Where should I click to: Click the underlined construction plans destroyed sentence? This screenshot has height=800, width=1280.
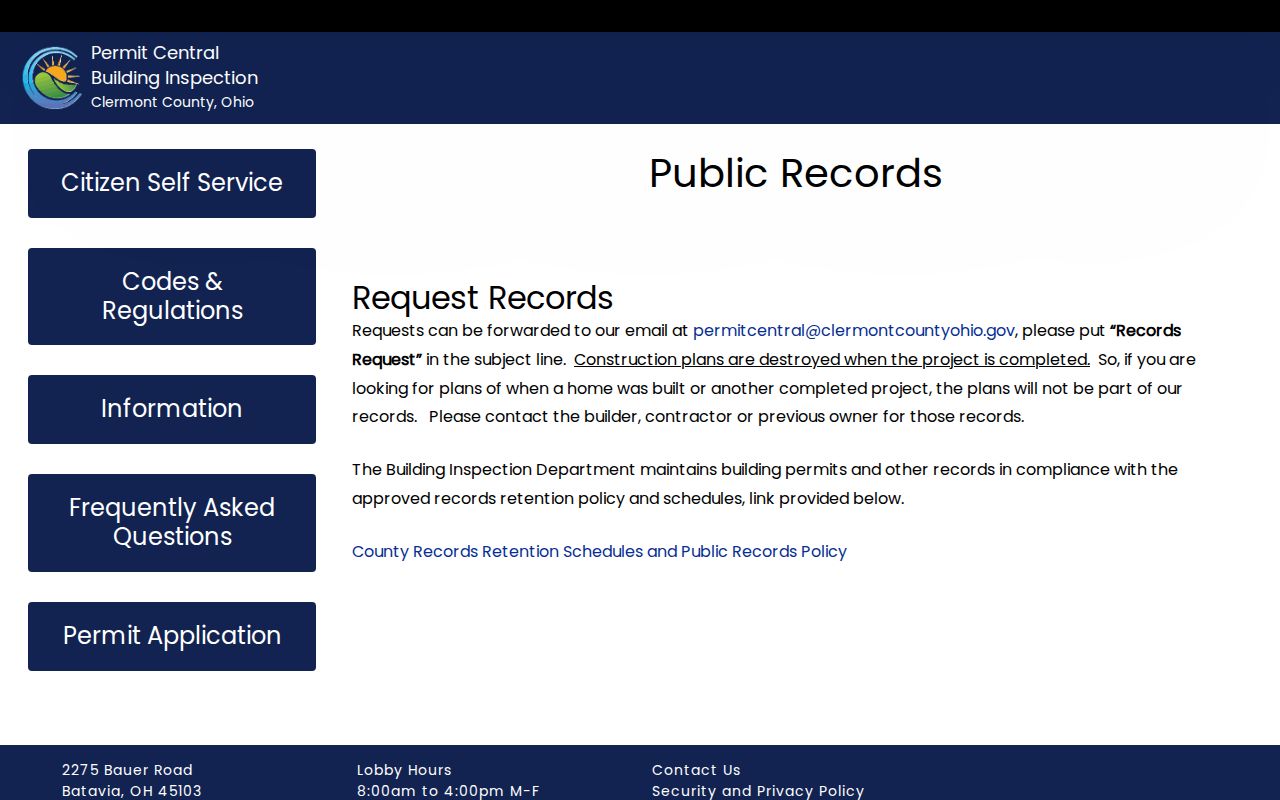[x=832, y=360]
